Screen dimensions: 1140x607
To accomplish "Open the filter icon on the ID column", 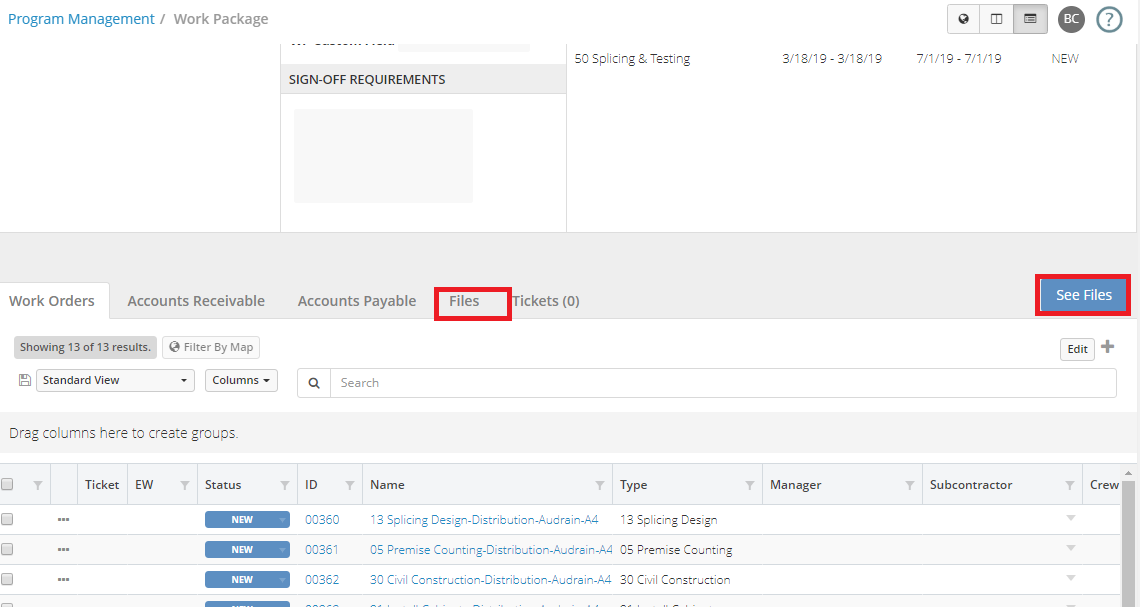I will pyautogui.click(x=350, y=485).
